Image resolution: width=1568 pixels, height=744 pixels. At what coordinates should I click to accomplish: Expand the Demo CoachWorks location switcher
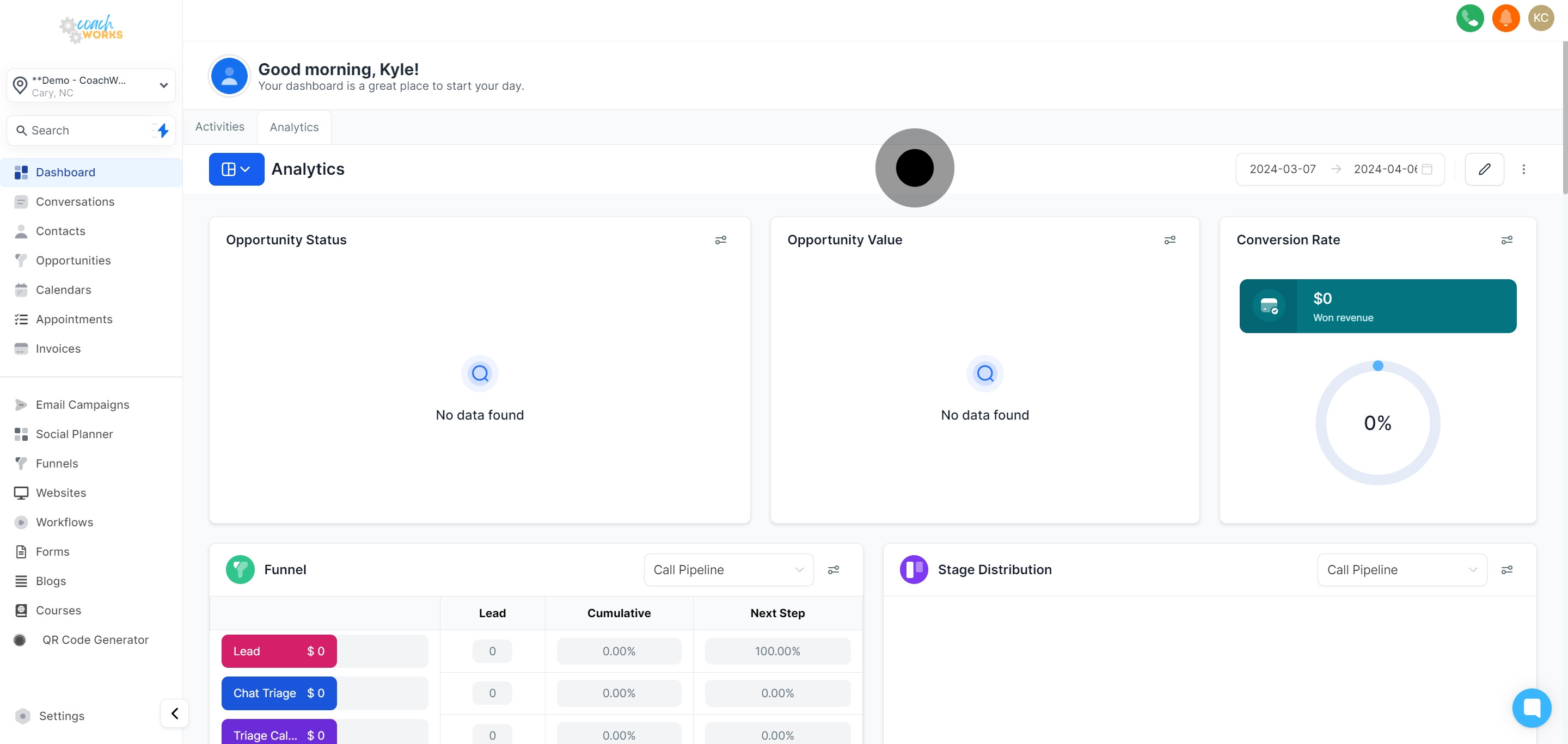click(91, 86)
